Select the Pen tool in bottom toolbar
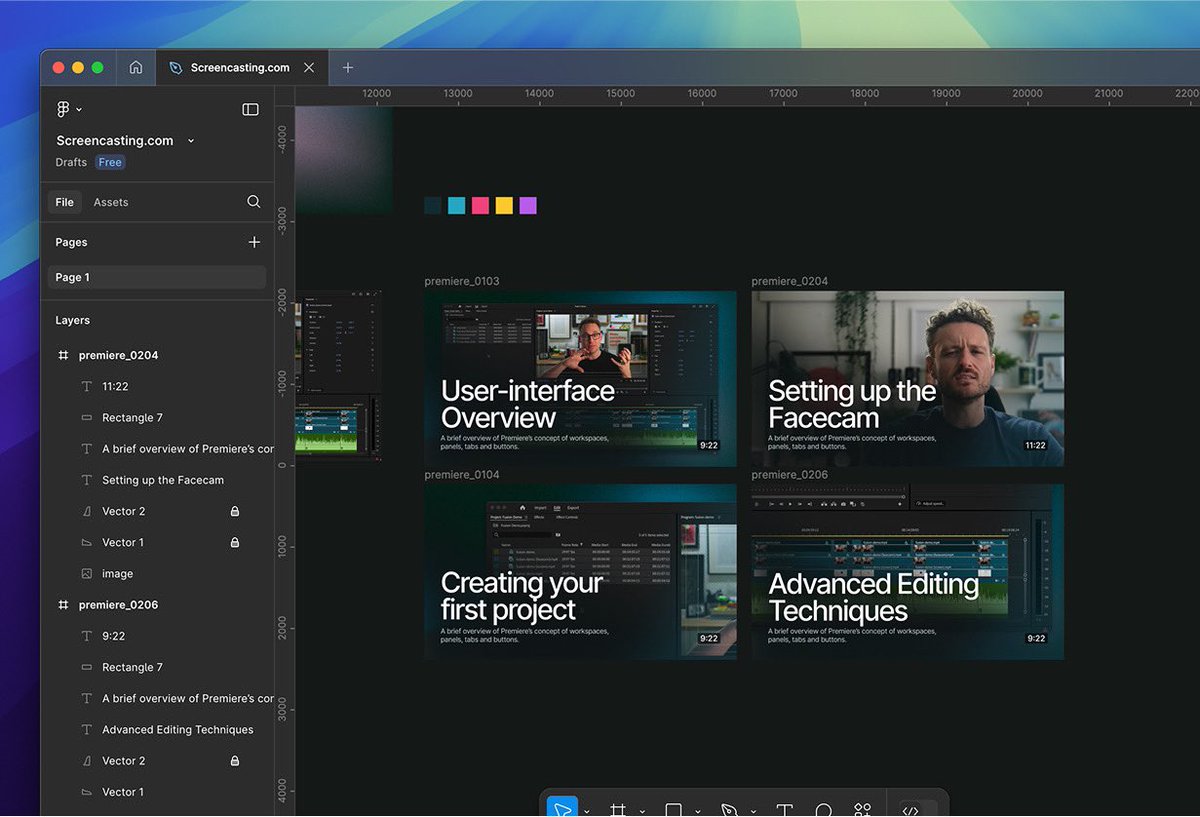The image size is (1200, 817). point(729,809)
